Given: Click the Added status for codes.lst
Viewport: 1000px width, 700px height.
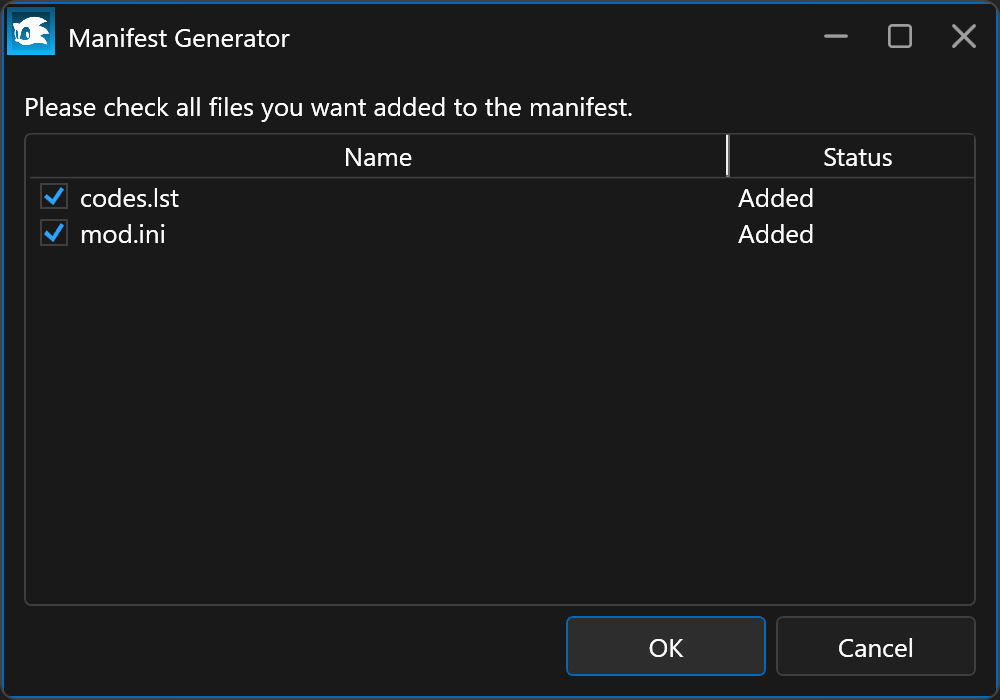Looking at the screenshot, I should tap(775, 198).
